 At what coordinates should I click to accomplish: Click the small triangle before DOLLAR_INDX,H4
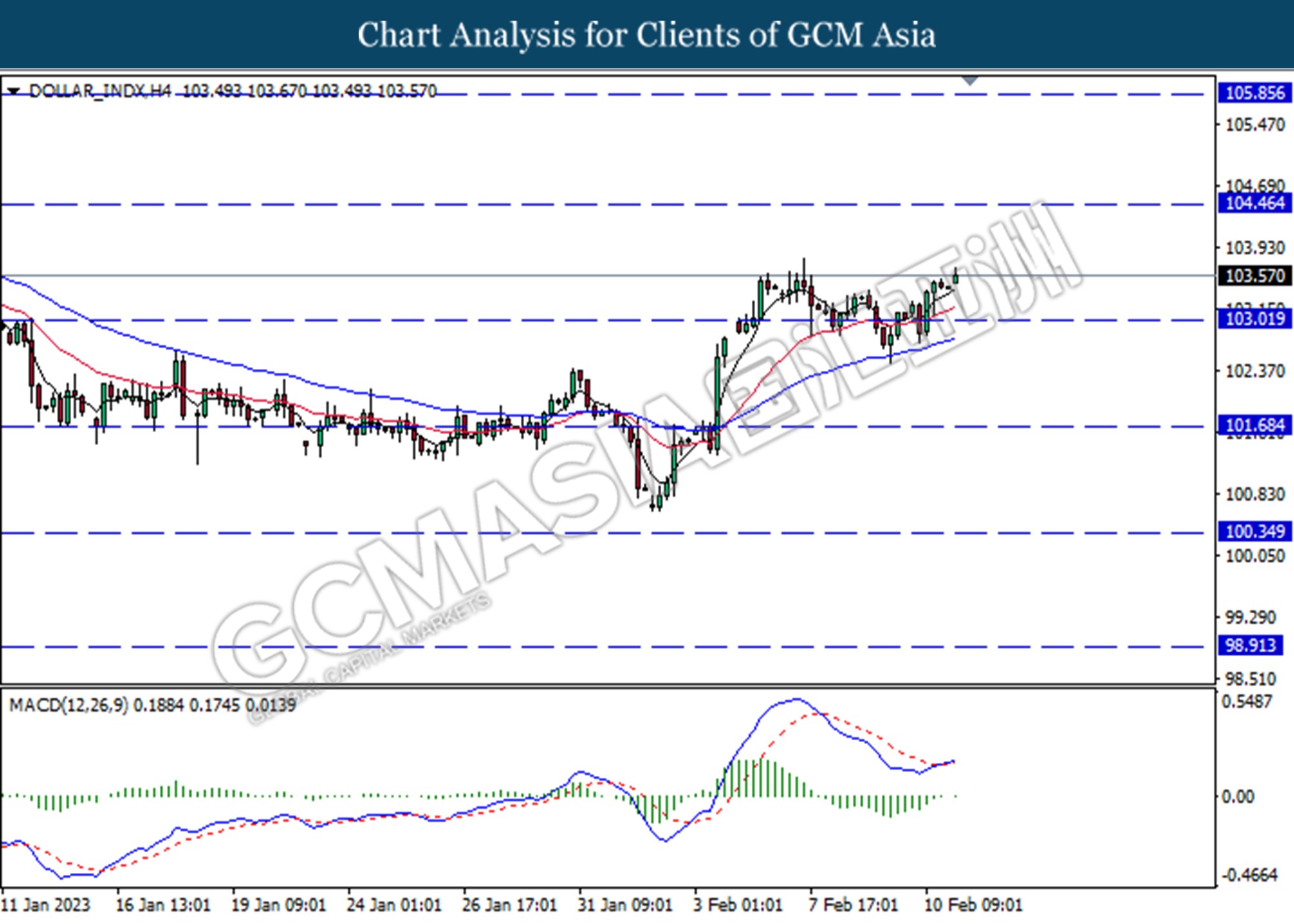14,91
